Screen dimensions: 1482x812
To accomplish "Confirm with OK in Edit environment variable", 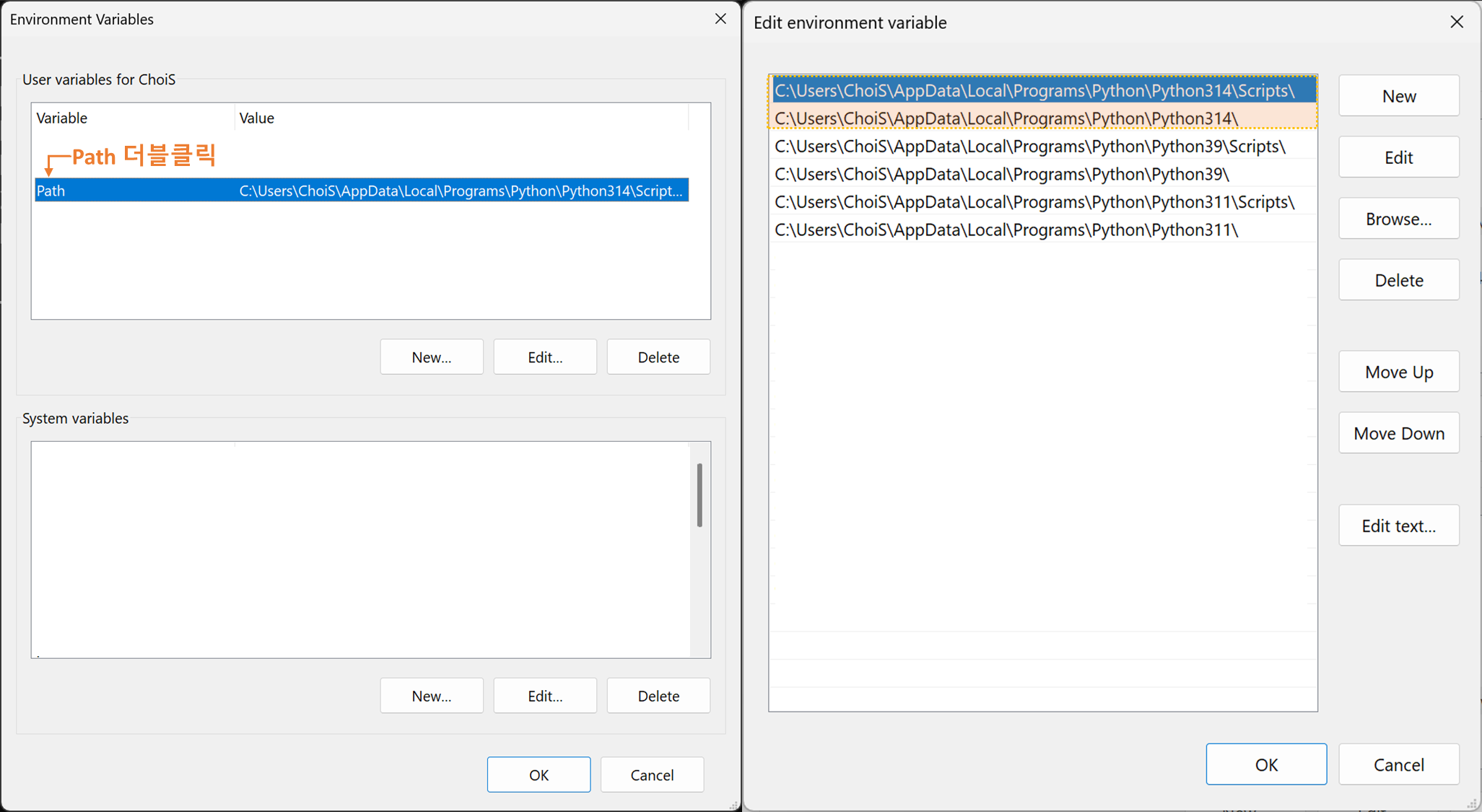I will (1265, 764).
